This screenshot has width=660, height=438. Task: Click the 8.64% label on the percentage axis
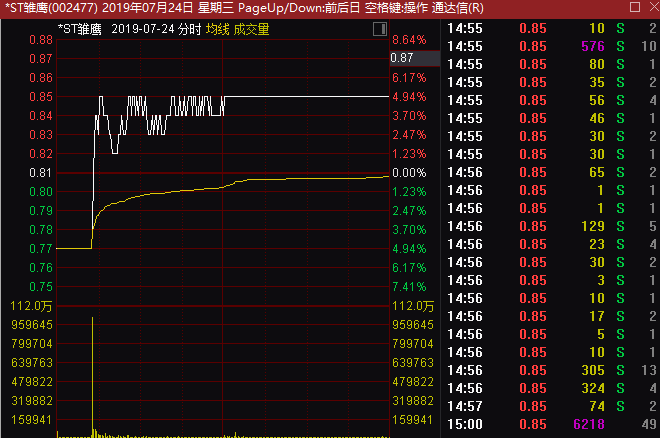pos(409,40)
